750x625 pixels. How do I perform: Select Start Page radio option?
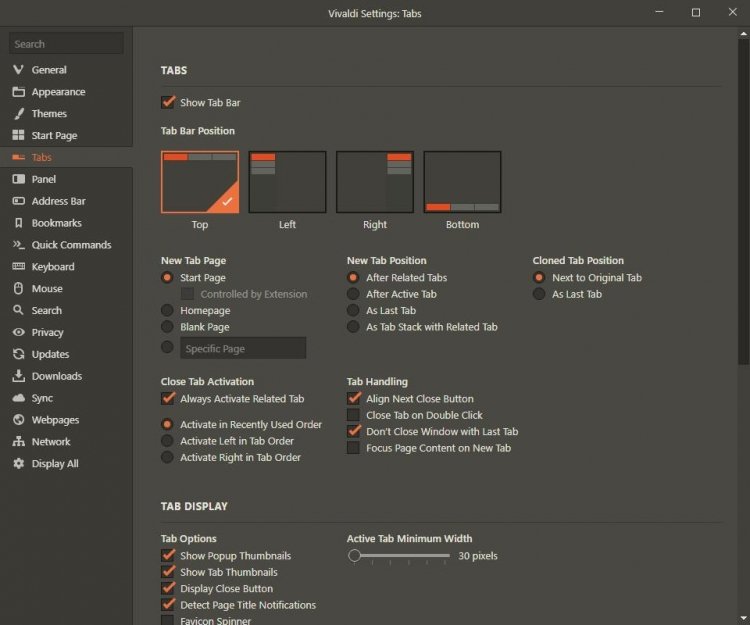pyautogui.click(x=167, y=277)
